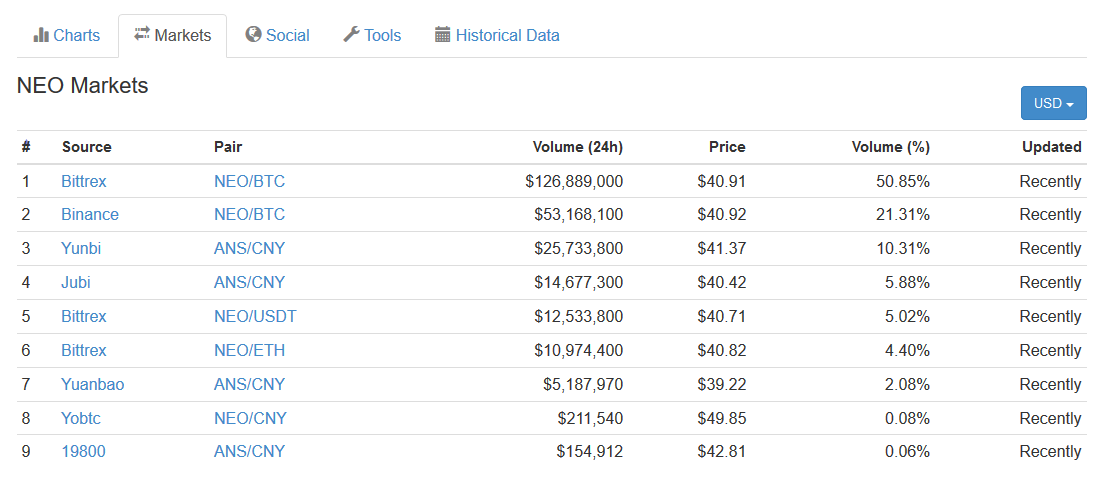This screenshot has height=482, width=1105.
Task: Open the Historical Data tab
Action: click(497, 36)
